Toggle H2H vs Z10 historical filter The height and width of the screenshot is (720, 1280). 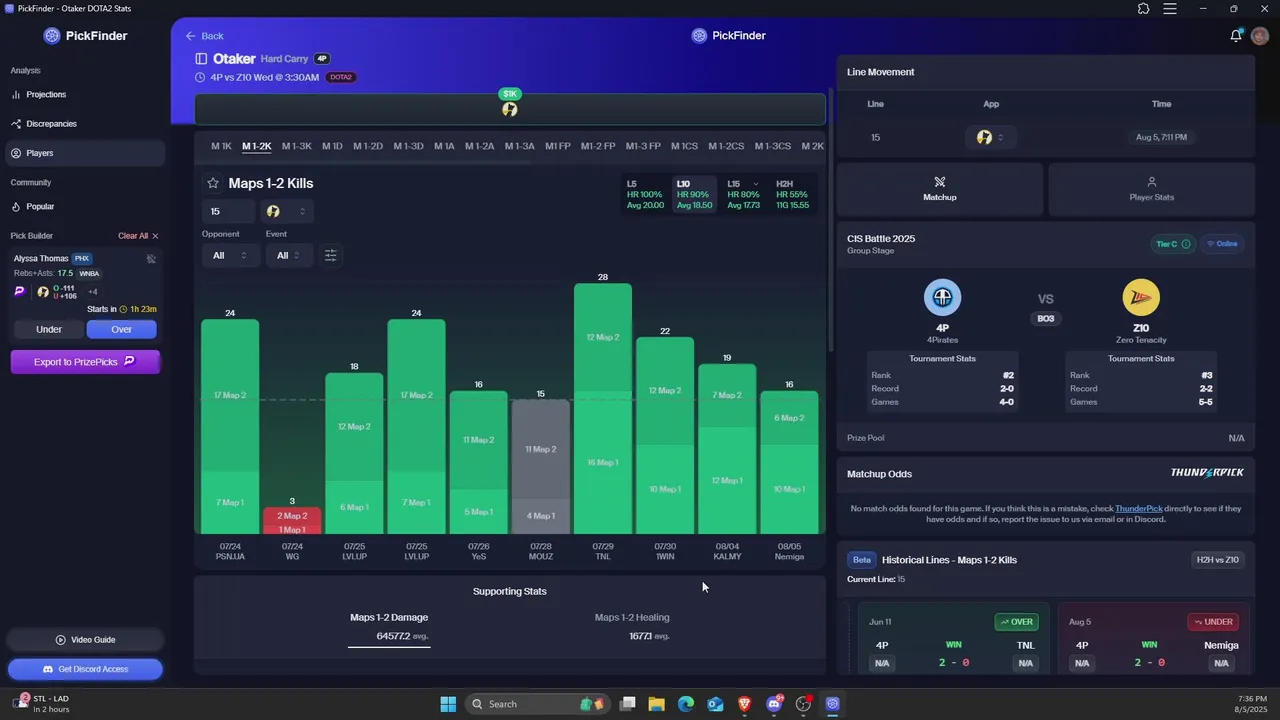coord(1217,560)
